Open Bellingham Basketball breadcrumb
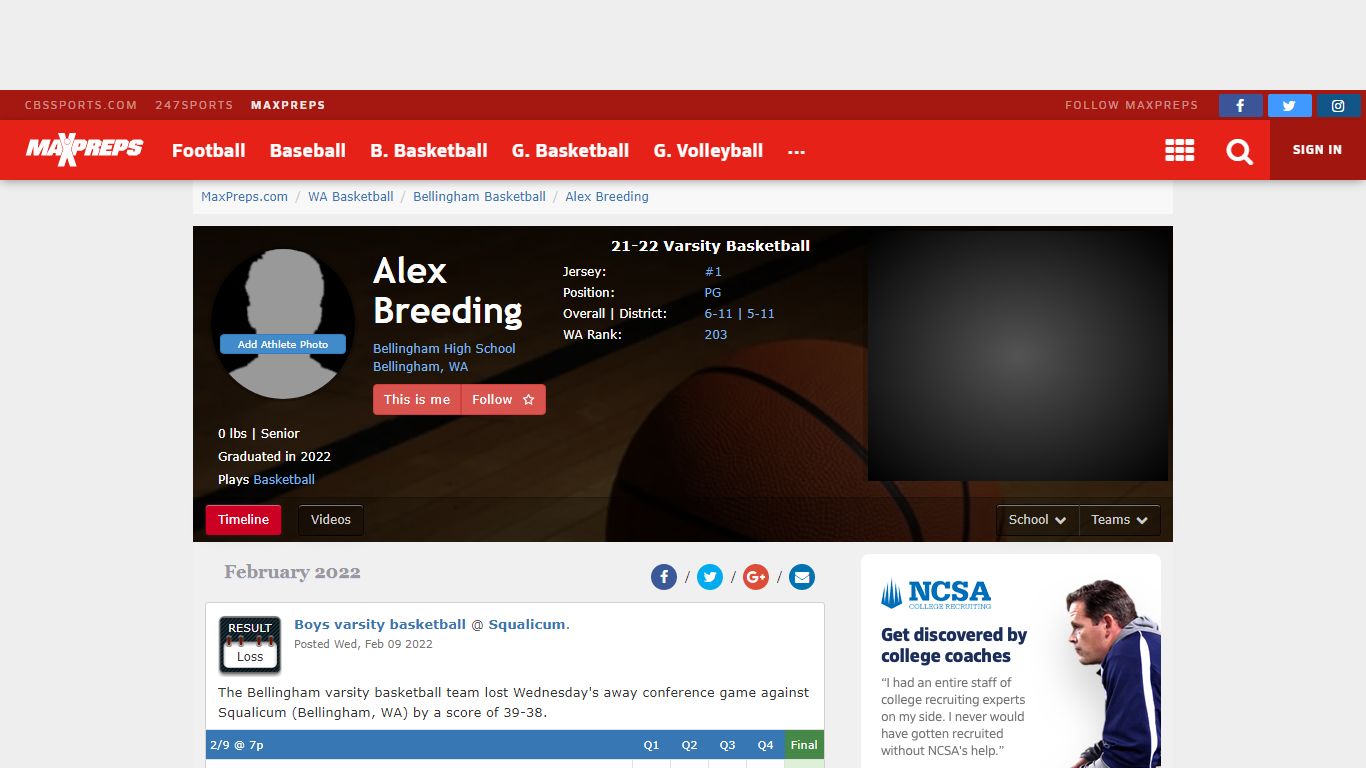 tap(480, 197)
